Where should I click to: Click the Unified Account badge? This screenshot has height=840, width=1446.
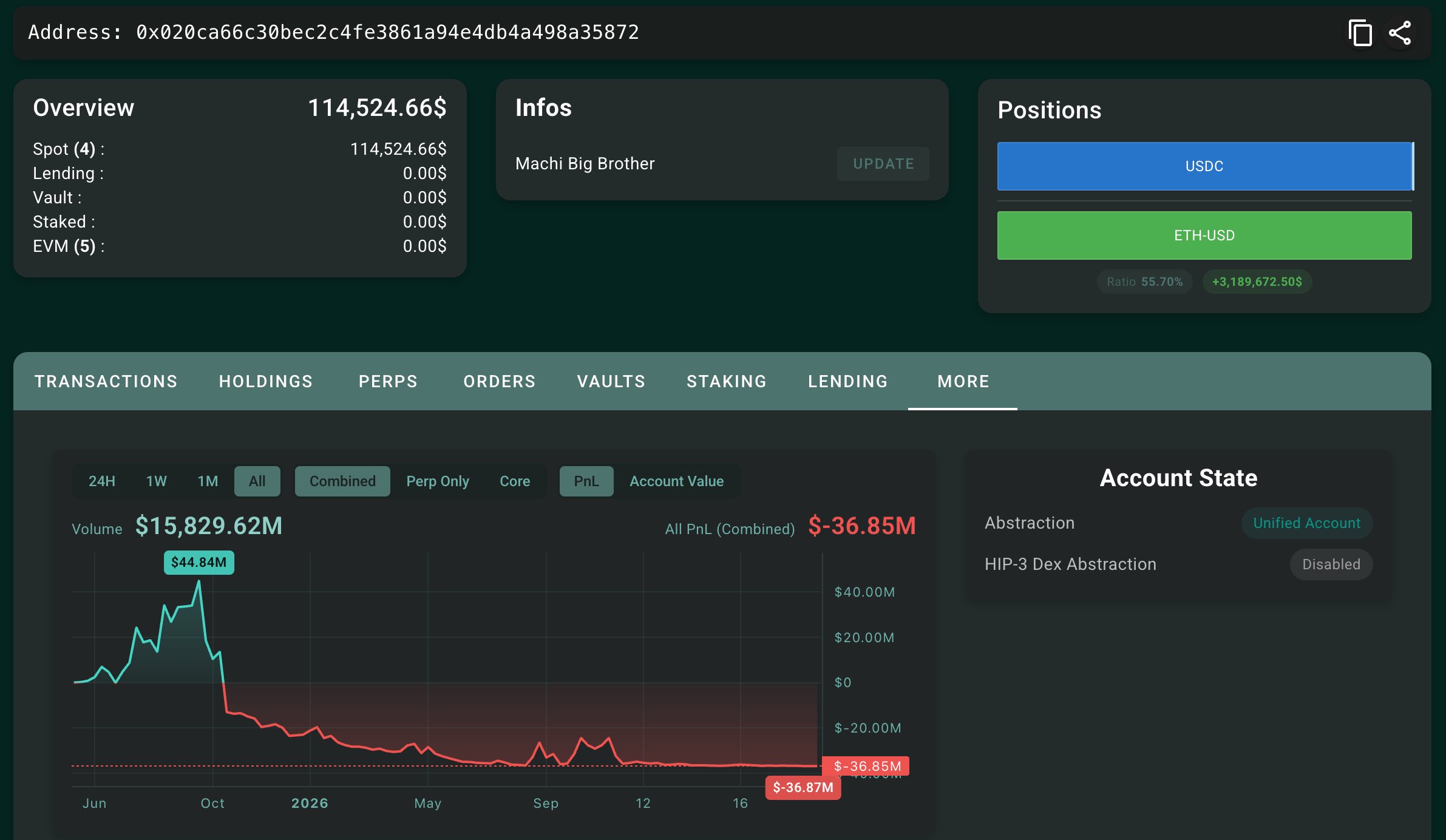tap(1307, 523)
